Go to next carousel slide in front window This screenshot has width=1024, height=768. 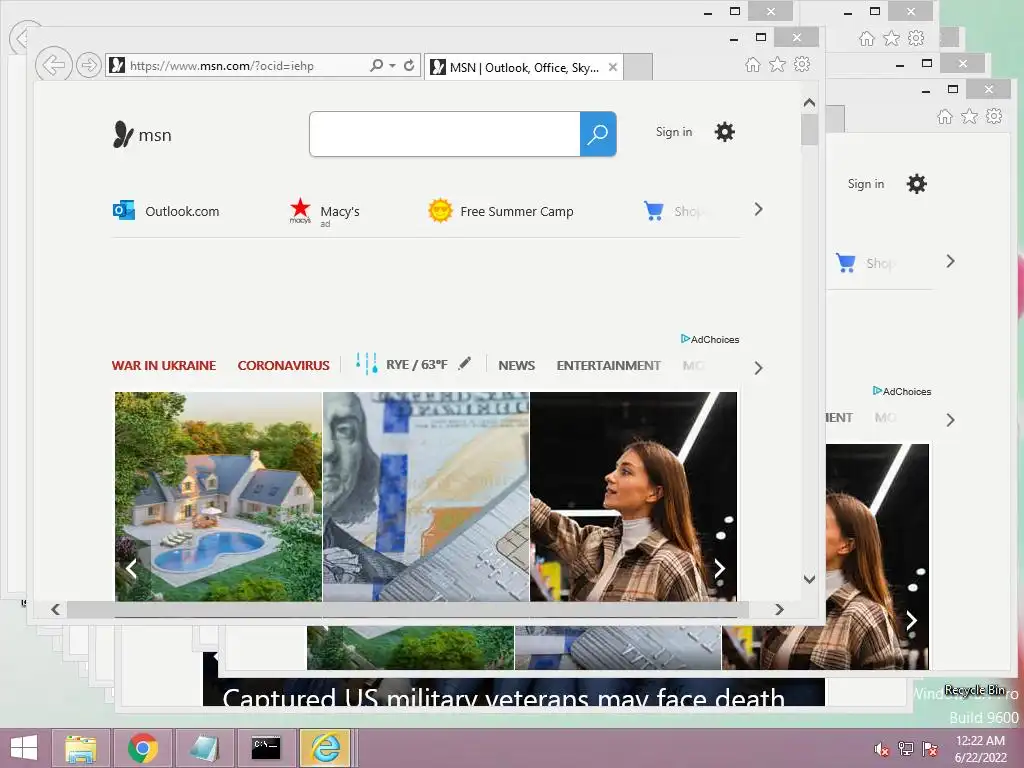pos(719,569)
